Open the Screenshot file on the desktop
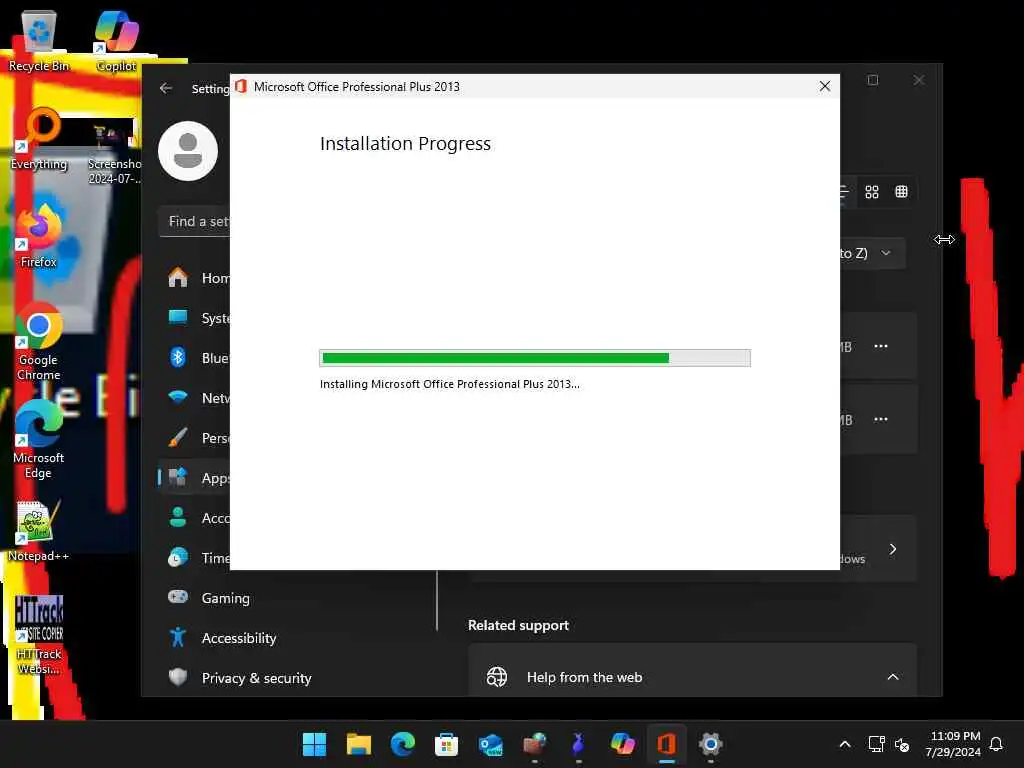This screenshot has height=768, width=1024. (x=115, y=152)
